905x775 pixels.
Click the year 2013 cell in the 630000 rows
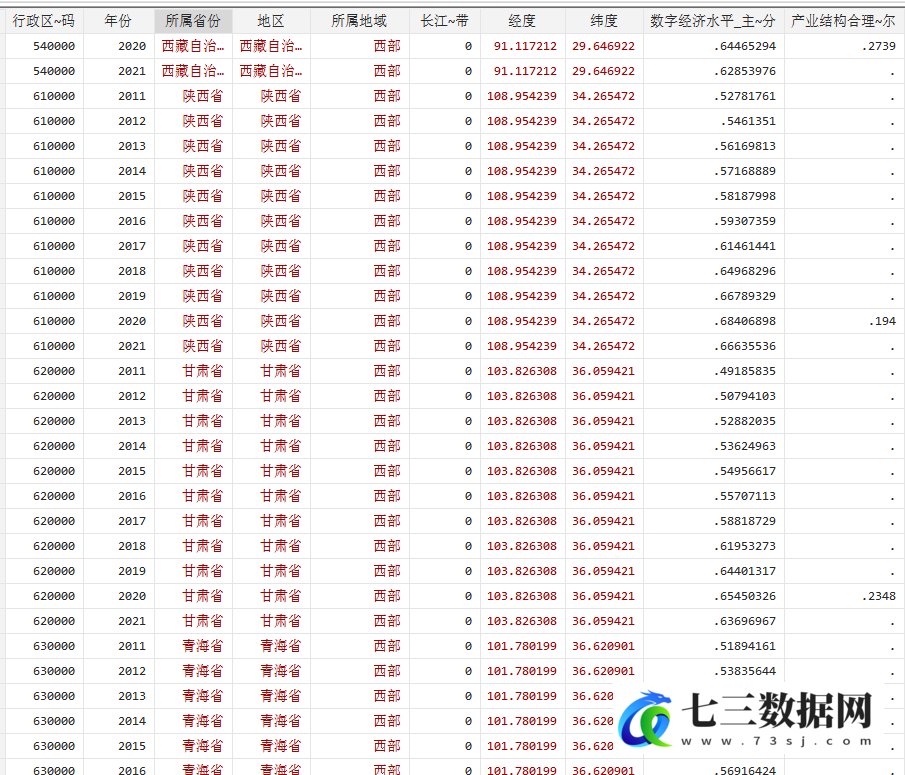pyautogui.click(x=132, y=697)
